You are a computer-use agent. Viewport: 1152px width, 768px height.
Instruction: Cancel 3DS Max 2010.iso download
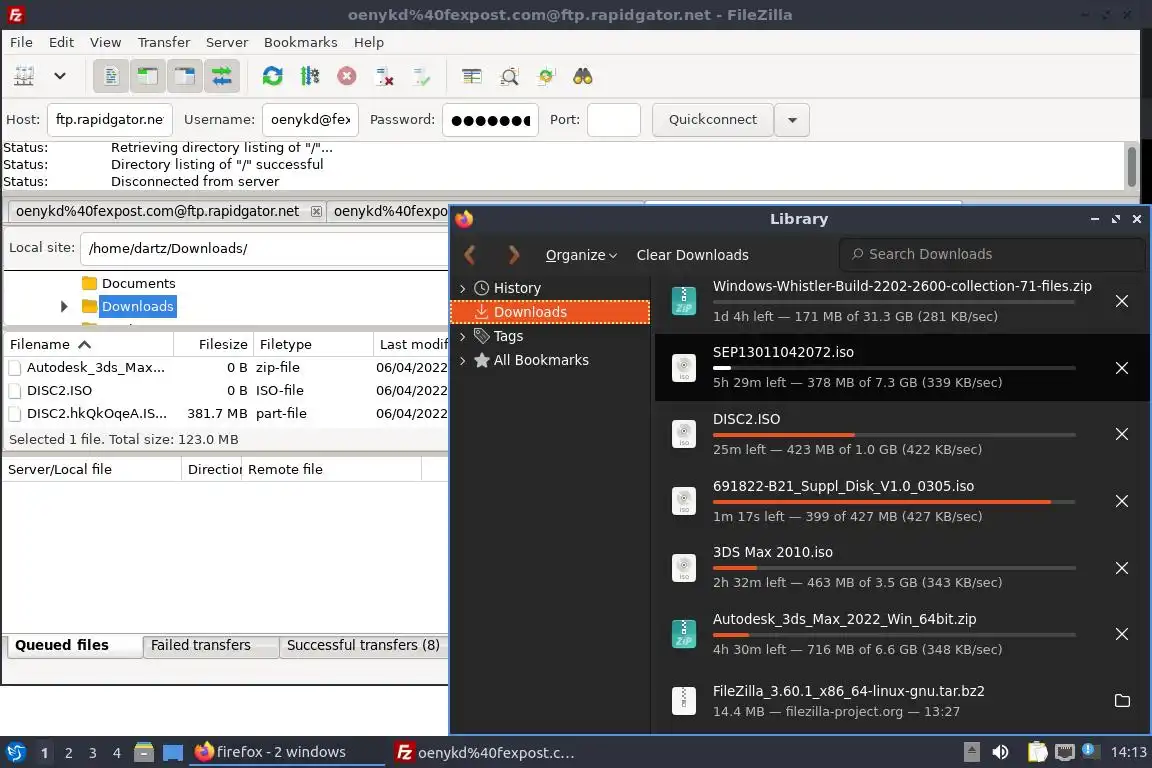pos(1122,568)
